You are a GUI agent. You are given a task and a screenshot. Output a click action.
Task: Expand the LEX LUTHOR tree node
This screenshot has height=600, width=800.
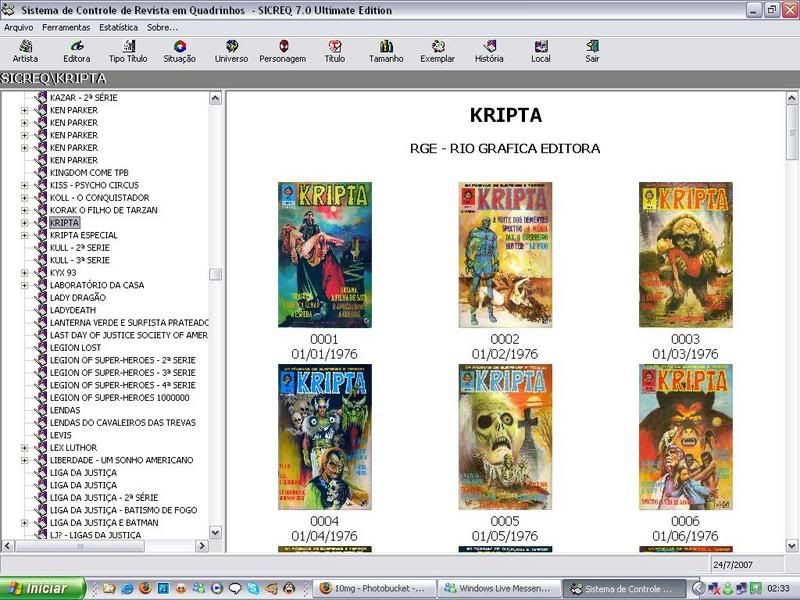tap(24, 448)
